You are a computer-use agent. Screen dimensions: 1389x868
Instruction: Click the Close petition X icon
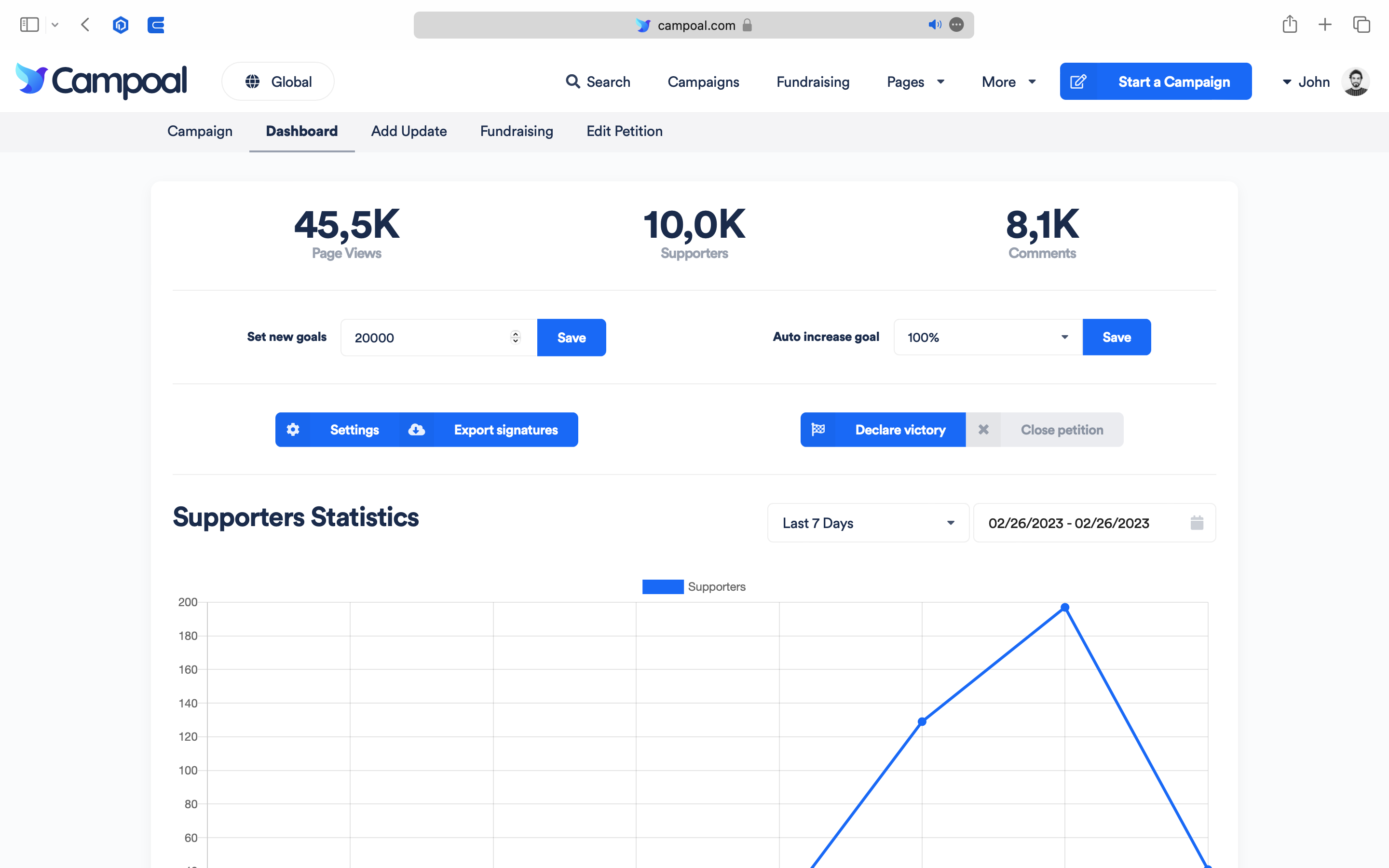(983, 429)
